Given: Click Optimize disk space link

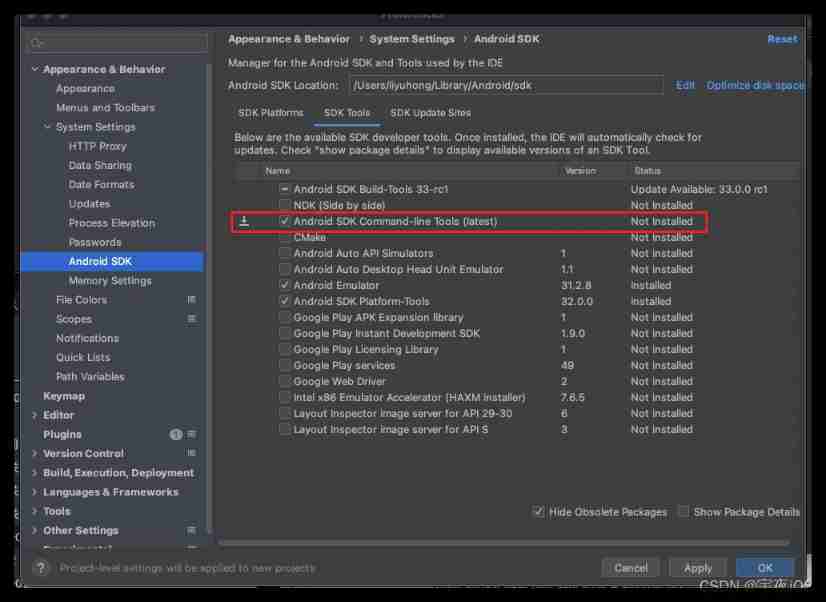Looking at the screenshot, I should point(755,85).
